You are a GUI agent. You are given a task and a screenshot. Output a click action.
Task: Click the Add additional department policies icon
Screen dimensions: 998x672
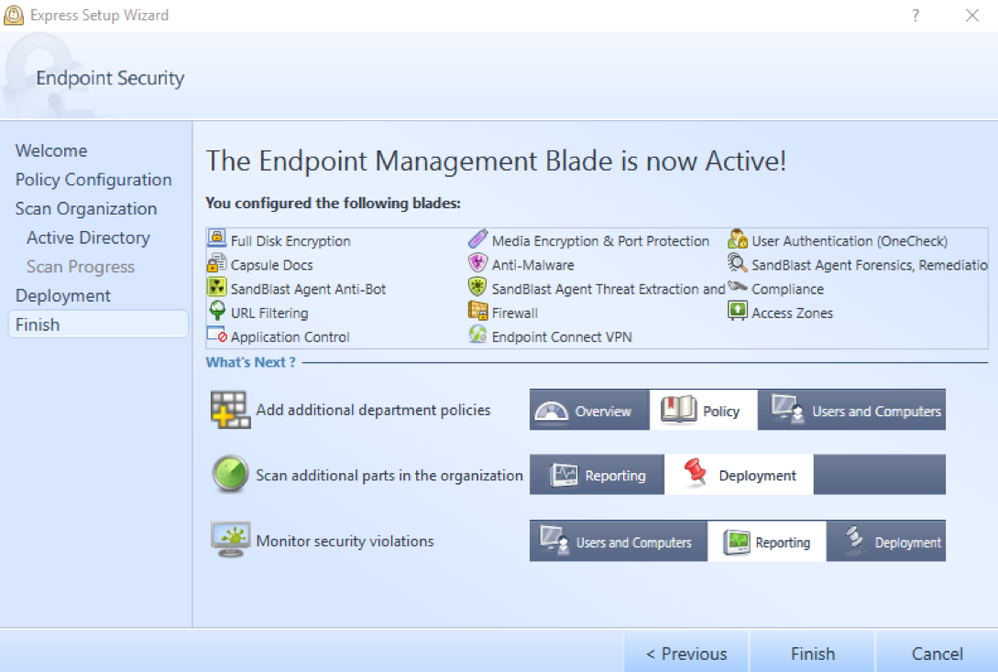[x=230, y=410]
